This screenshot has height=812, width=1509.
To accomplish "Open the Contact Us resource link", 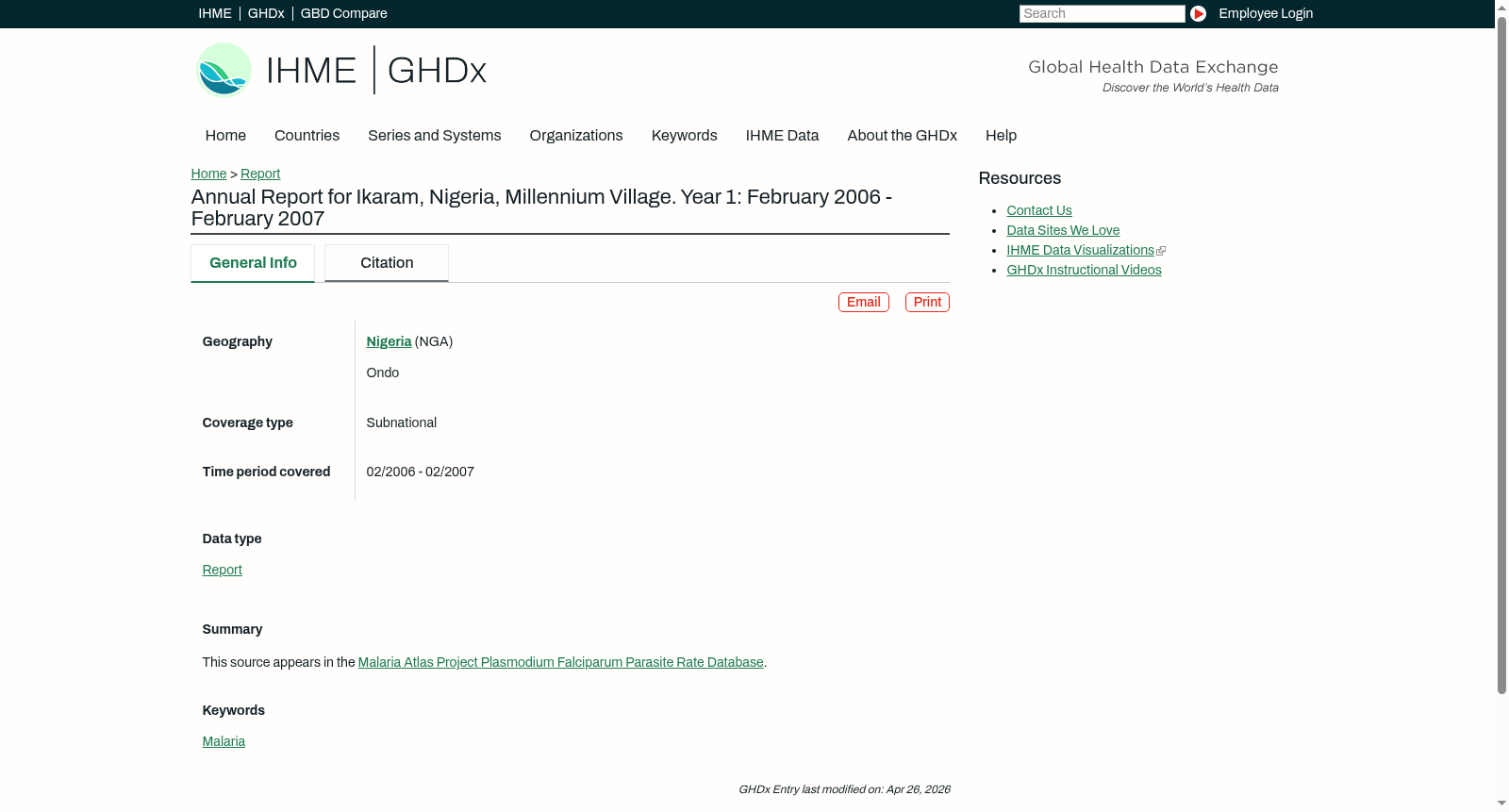I will point(1039,210).
